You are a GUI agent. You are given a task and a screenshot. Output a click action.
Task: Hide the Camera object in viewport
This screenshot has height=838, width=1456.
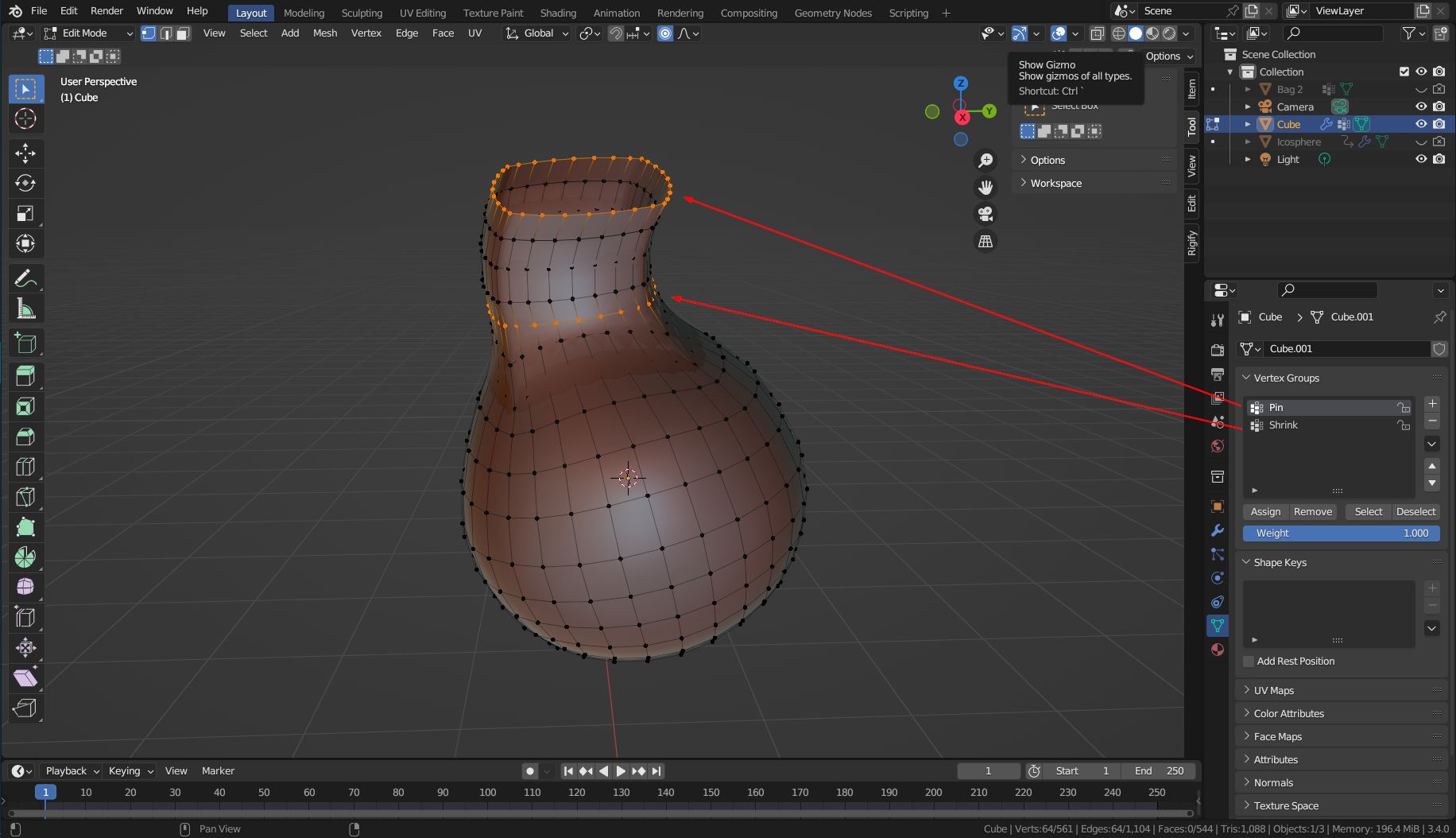click(x=1421, y=107)
